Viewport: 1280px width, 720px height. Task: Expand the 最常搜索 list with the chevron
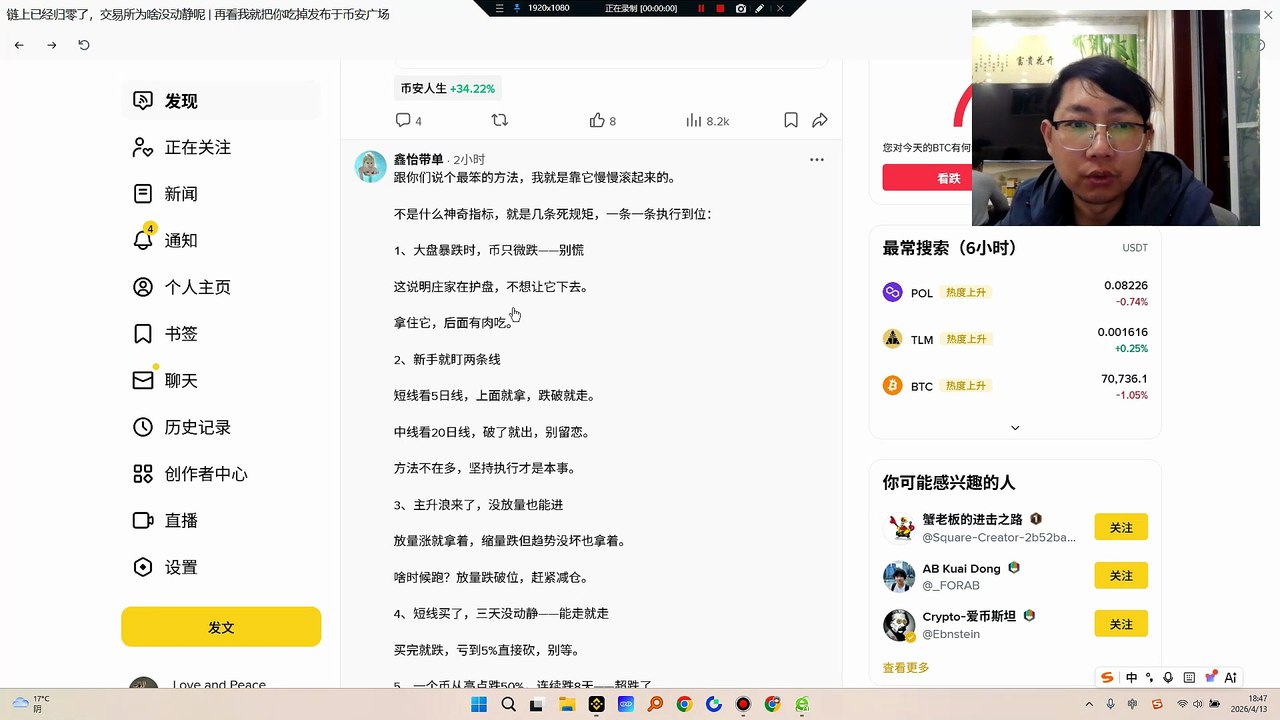(1015, 428)
